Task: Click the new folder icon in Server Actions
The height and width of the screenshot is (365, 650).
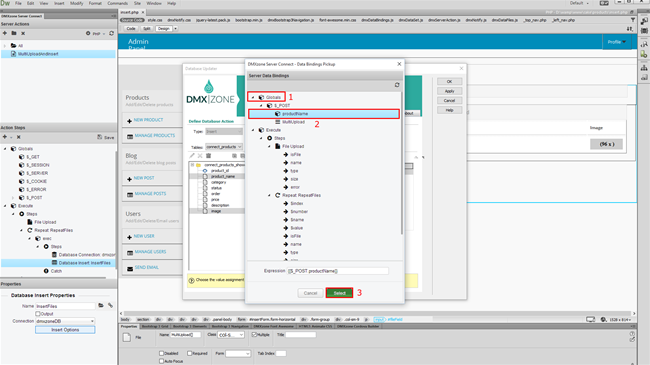Action: pos(14,33)
